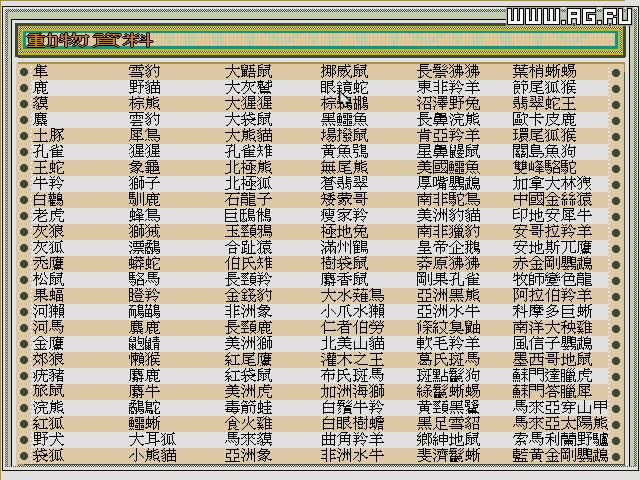Choose 紅狐 from the list
Image resolution: width=640 pixels, height=480 pixels.
[x=49, y=423]
